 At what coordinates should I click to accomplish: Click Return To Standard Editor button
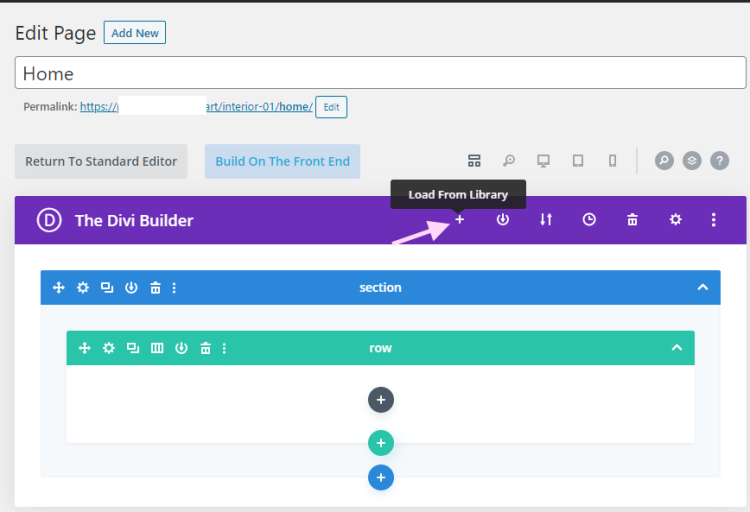point(101,161)
